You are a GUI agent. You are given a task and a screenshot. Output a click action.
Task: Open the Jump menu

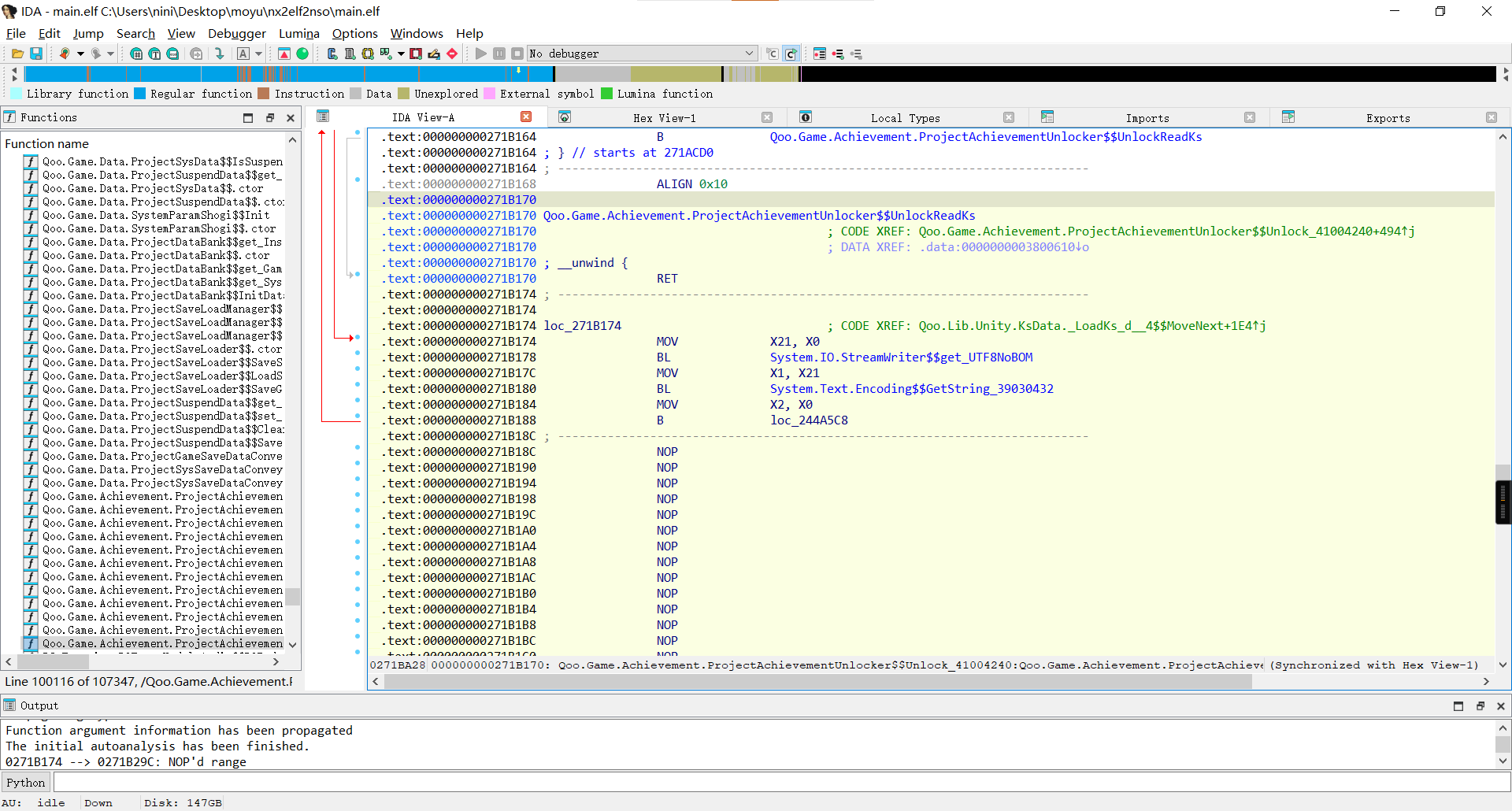tap(88, 33)
